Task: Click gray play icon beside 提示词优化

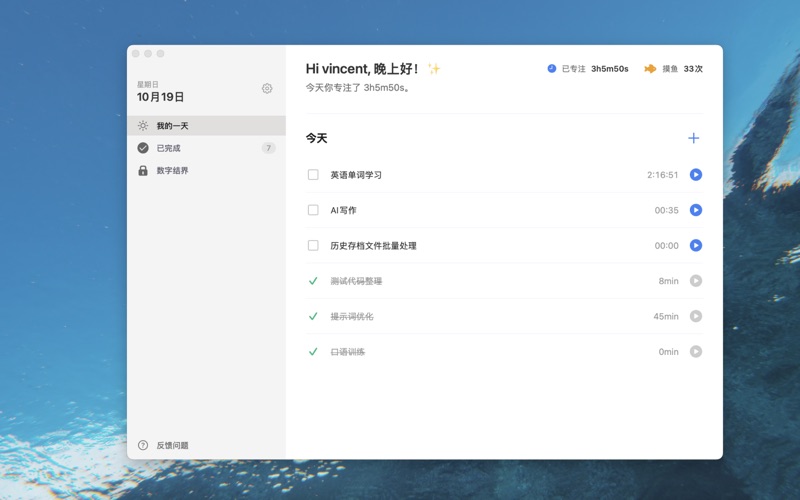Action: pos(696,316)
